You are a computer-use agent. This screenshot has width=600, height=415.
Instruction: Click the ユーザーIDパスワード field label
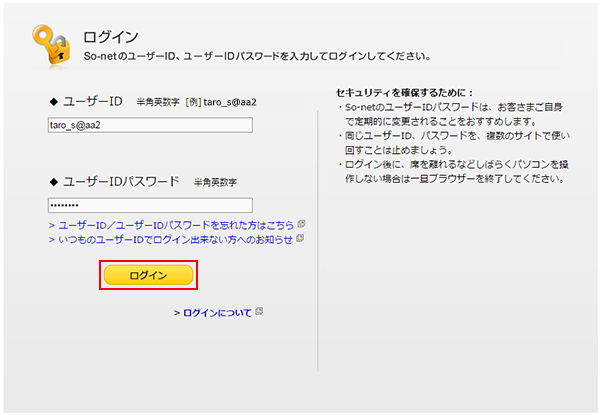pyautogui.click(x=121, y=181)
